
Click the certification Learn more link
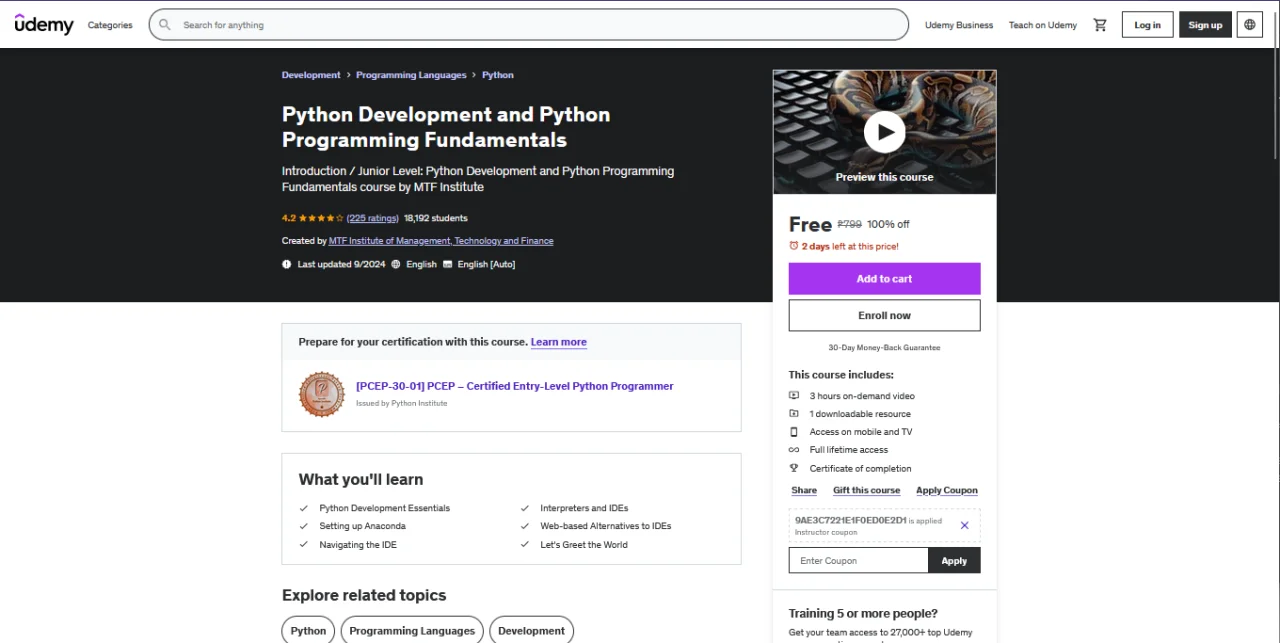(559, 342)
